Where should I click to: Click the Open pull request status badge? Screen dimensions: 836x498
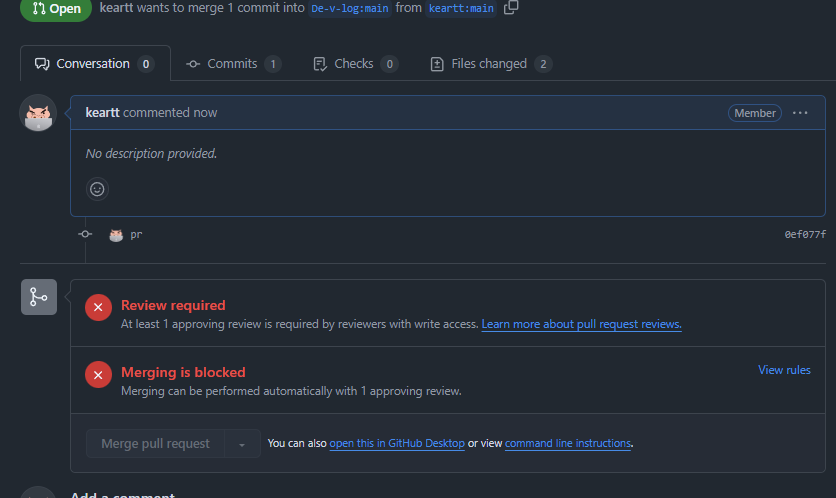coord(56,9)
